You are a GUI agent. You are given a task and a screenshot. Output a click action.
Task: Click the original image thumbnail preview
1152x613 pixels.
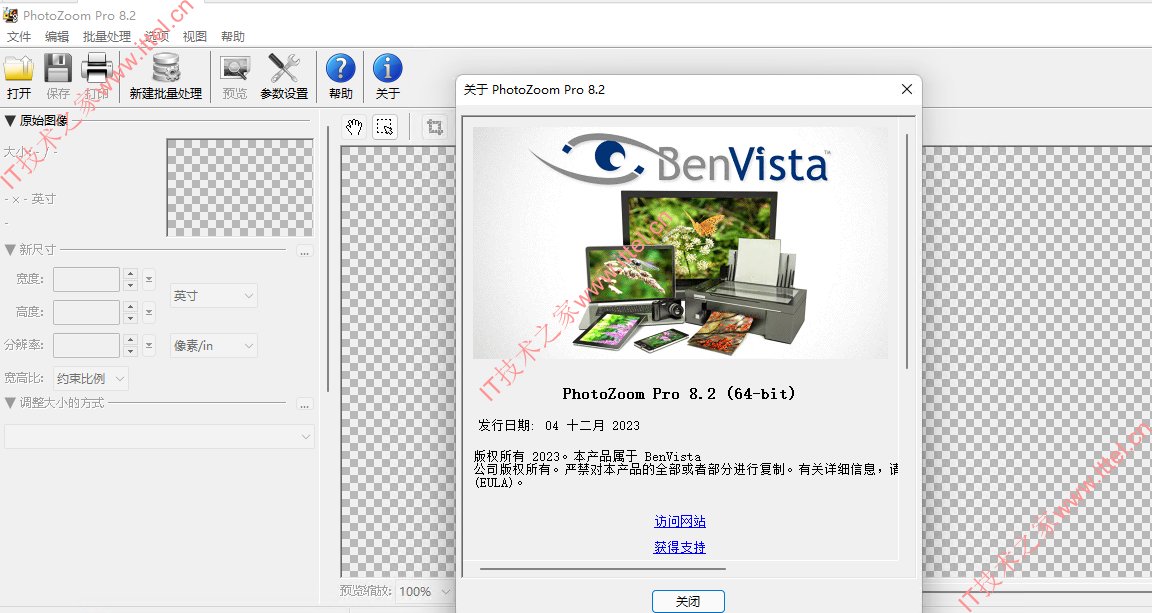pyautogui.click(x=240, y=187)
